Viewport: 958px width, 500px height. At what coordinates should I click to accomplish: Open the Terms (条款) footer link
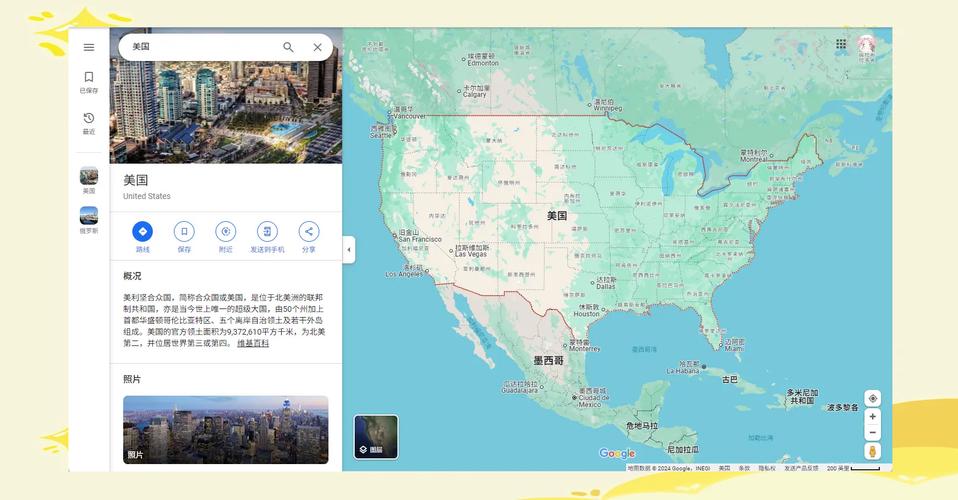point(744,468)
